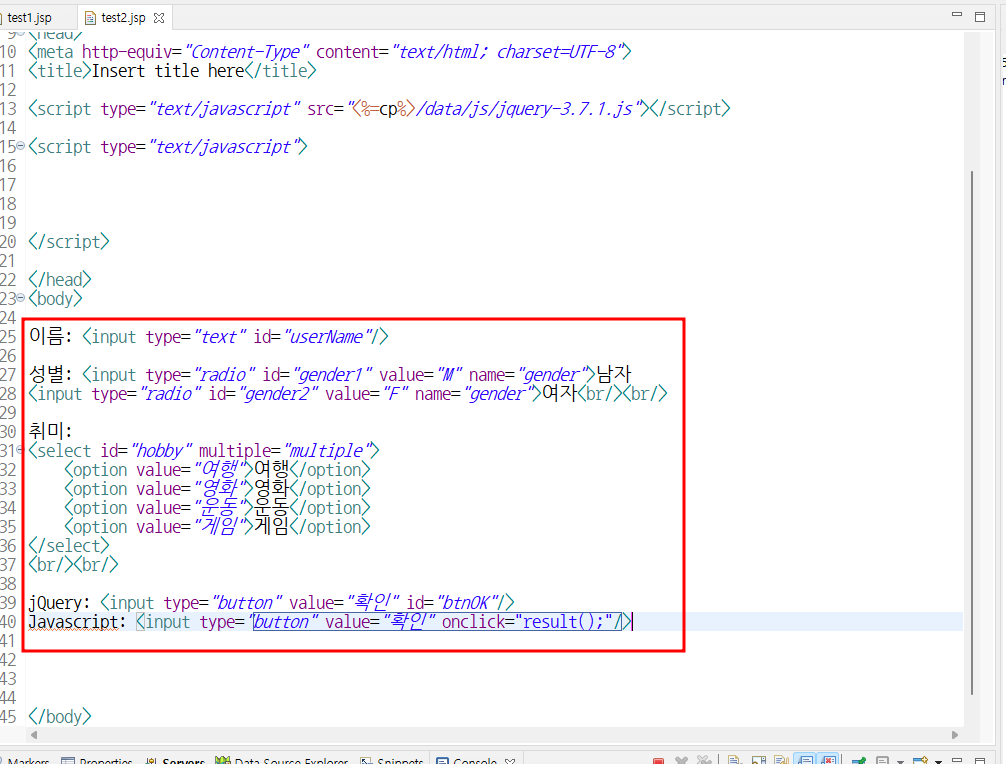Open the Data Source Explorer tab
The height and width of the screenshot is (764, 1006).
(283, 760)
